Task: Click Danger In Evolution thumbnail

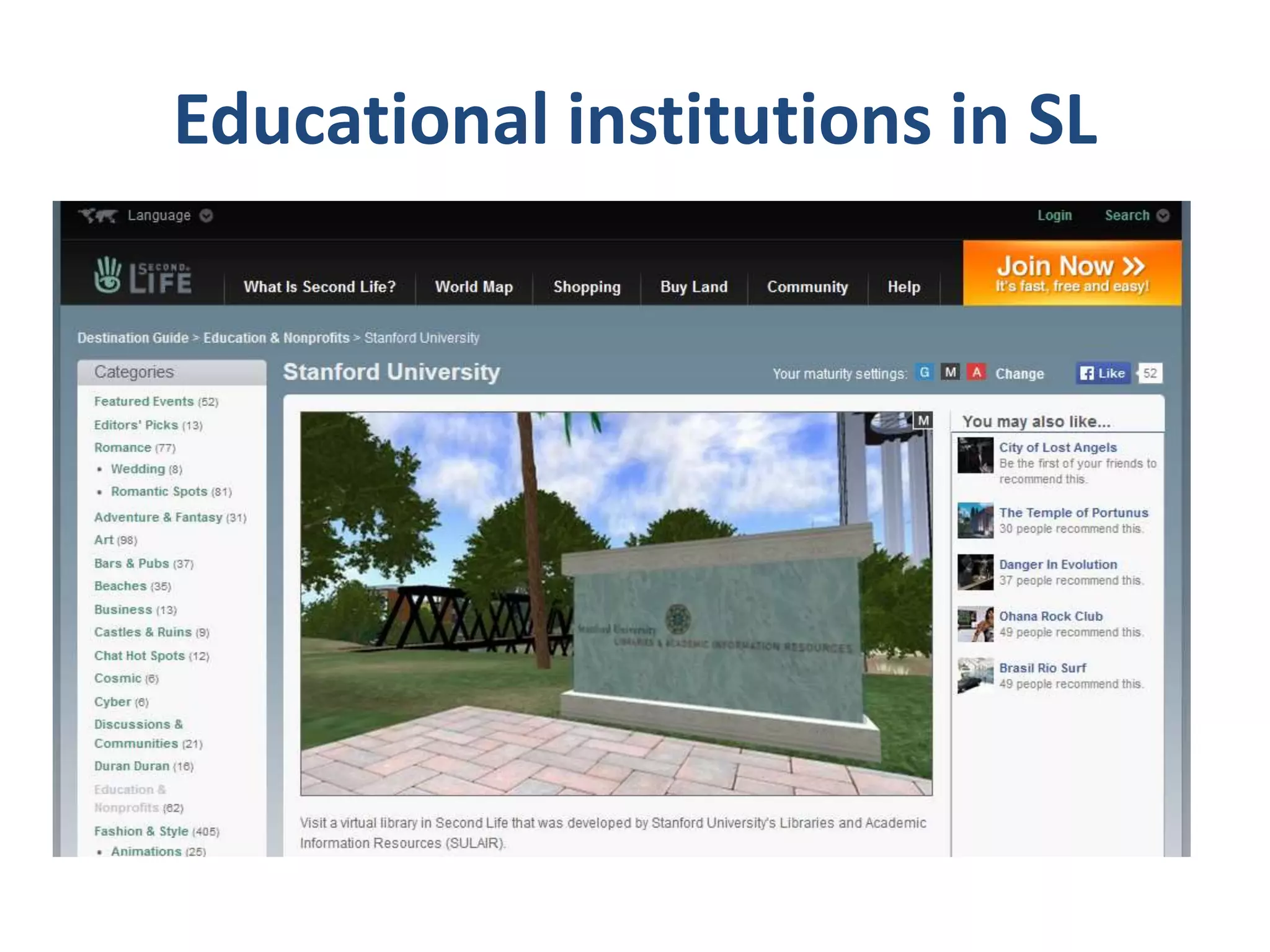Action: (x=975, y=572)
